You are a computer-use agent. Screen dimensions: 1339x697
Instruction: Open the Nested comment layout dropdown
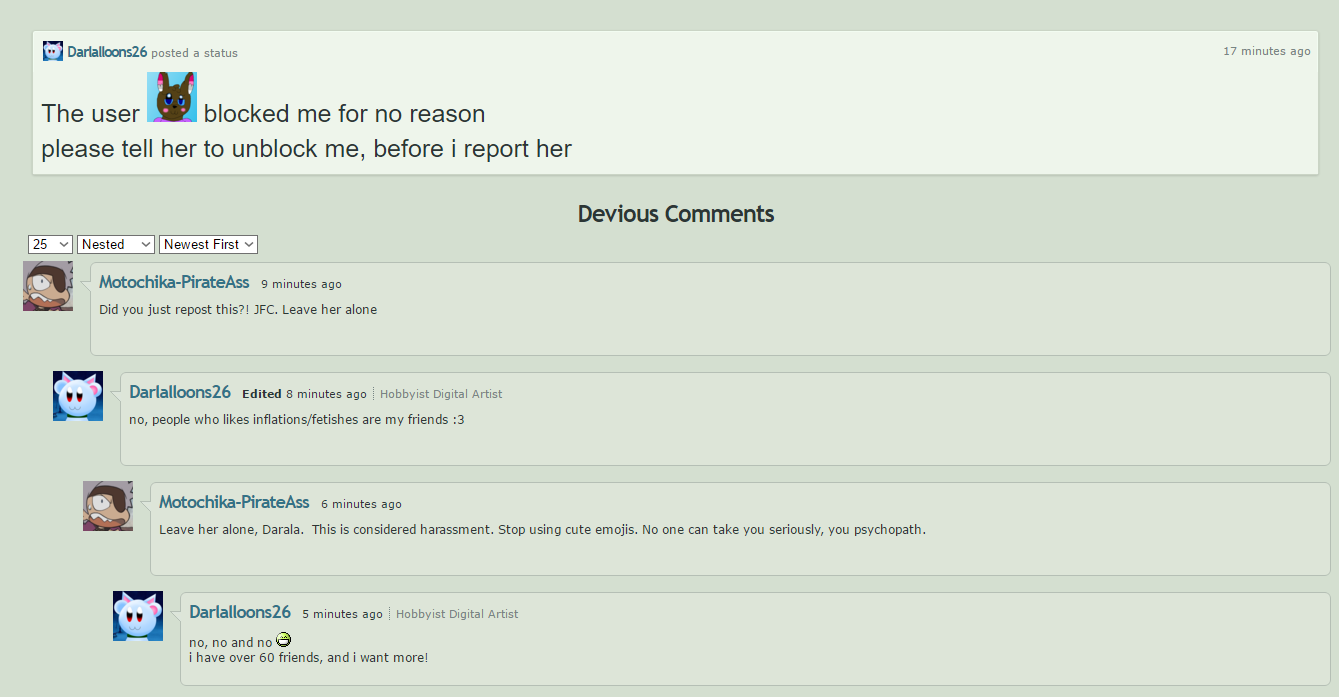[x=116, y=244]
